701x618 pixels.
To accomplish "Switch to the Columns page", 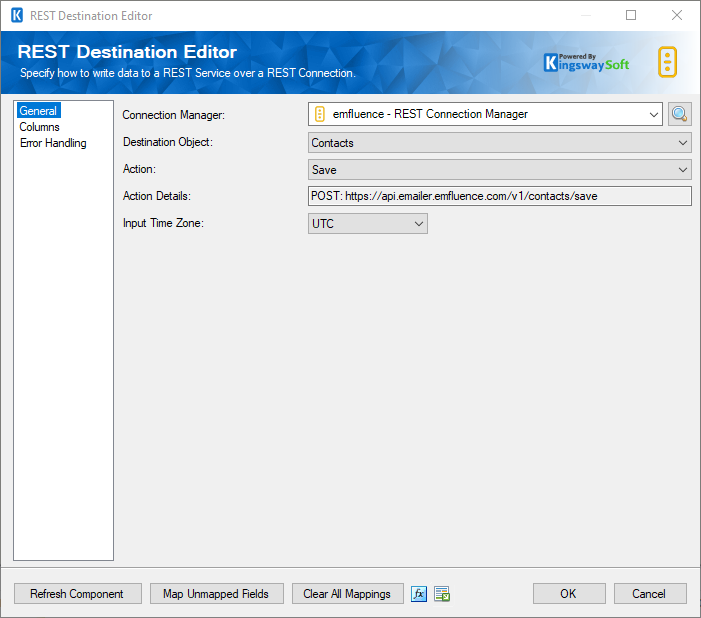I will tap(39, 127).
